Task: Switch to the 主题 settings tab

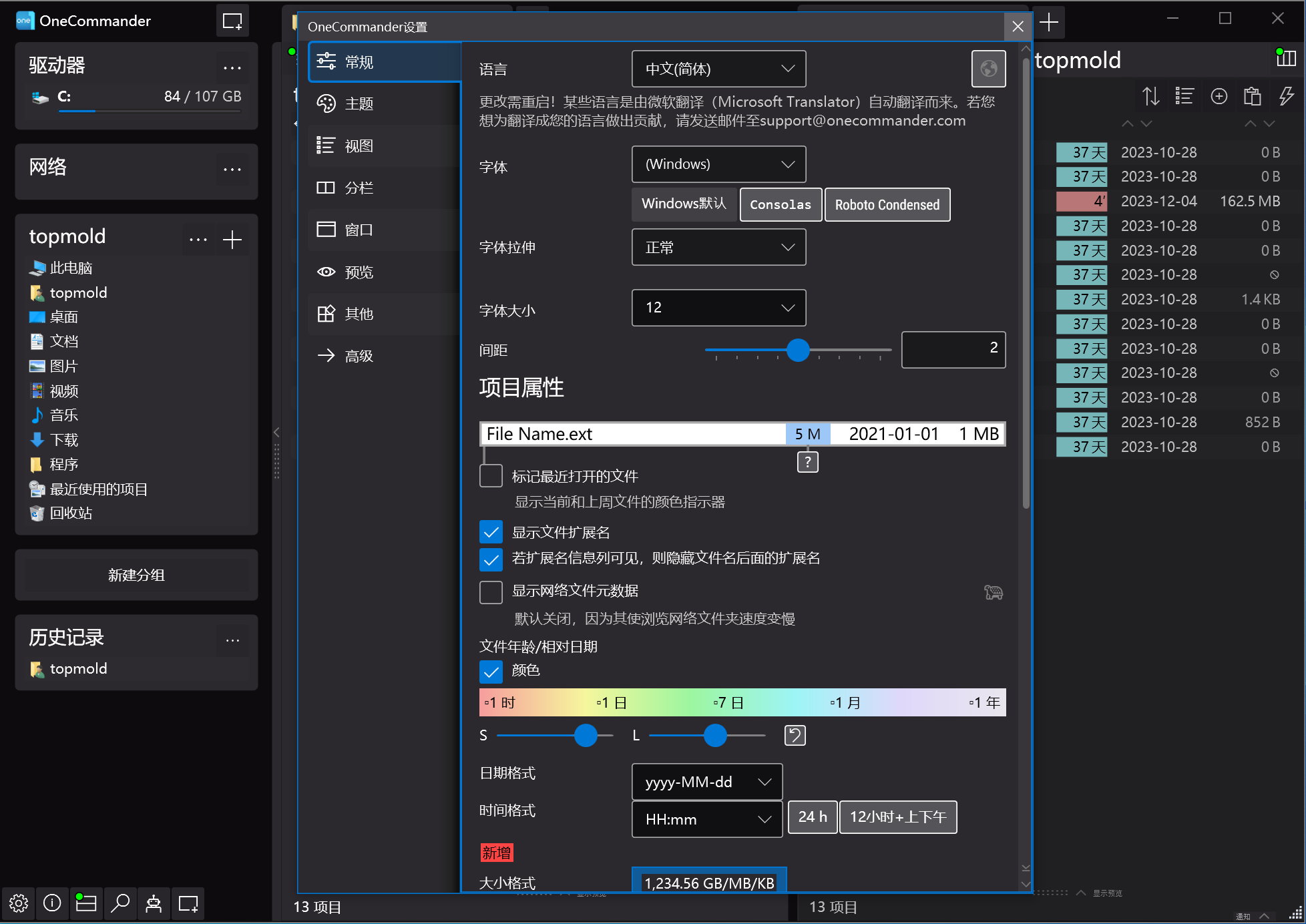Action: 385,103
